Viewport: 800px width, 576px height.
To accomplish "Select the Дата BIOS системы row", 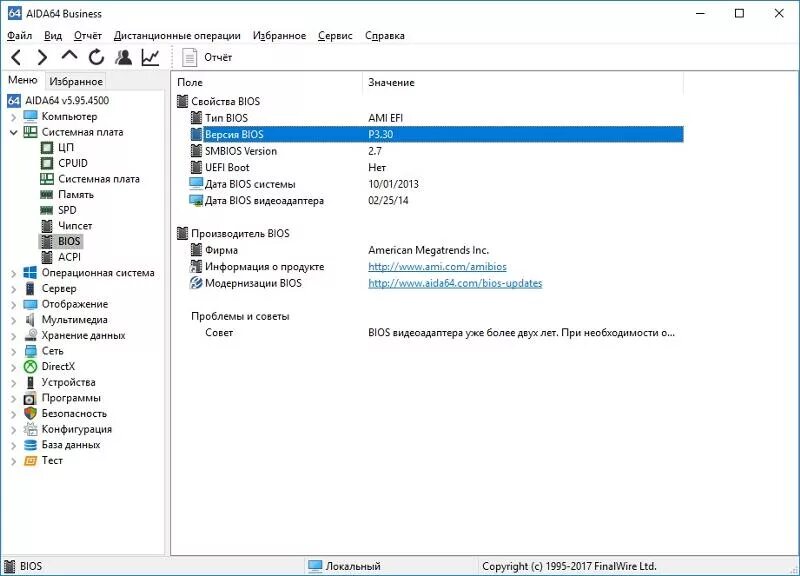I will [437, 184].
